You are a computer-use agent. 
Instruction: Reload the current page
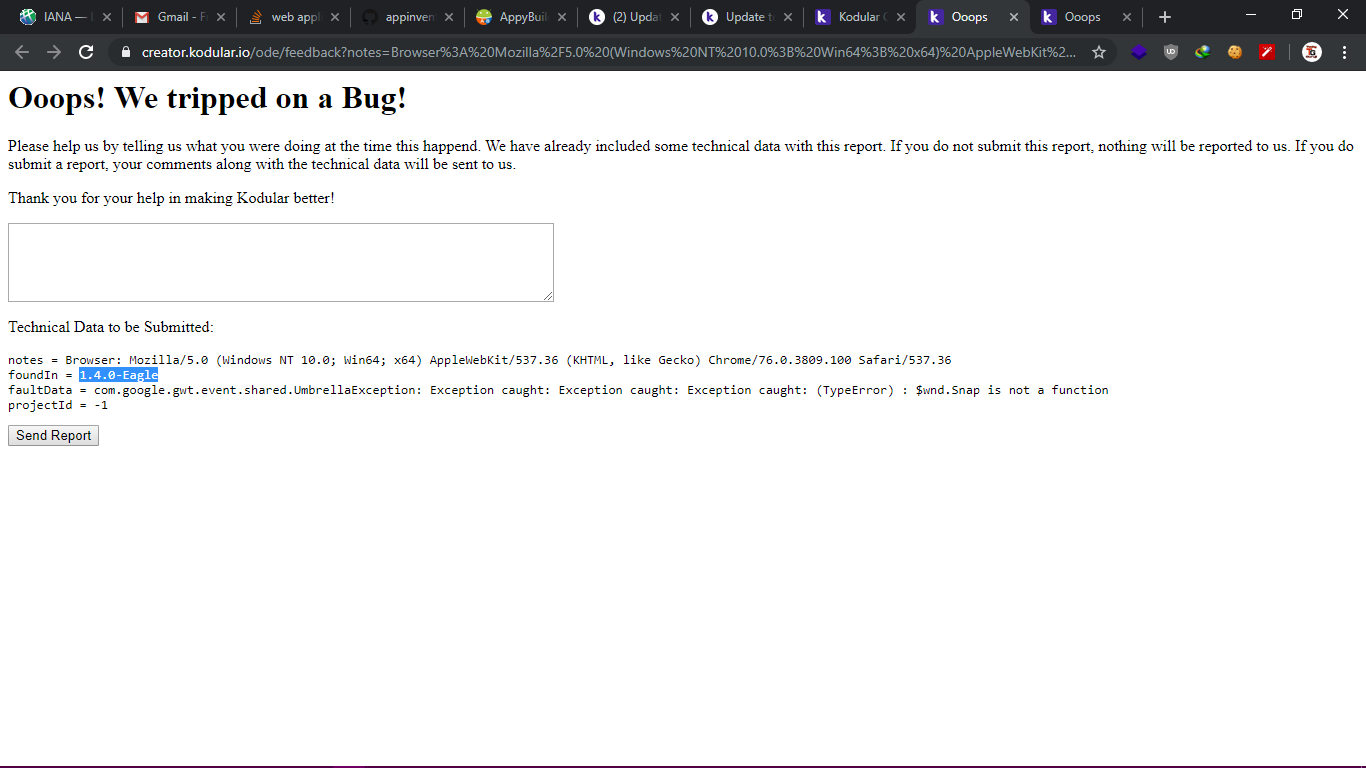(86, 52)
